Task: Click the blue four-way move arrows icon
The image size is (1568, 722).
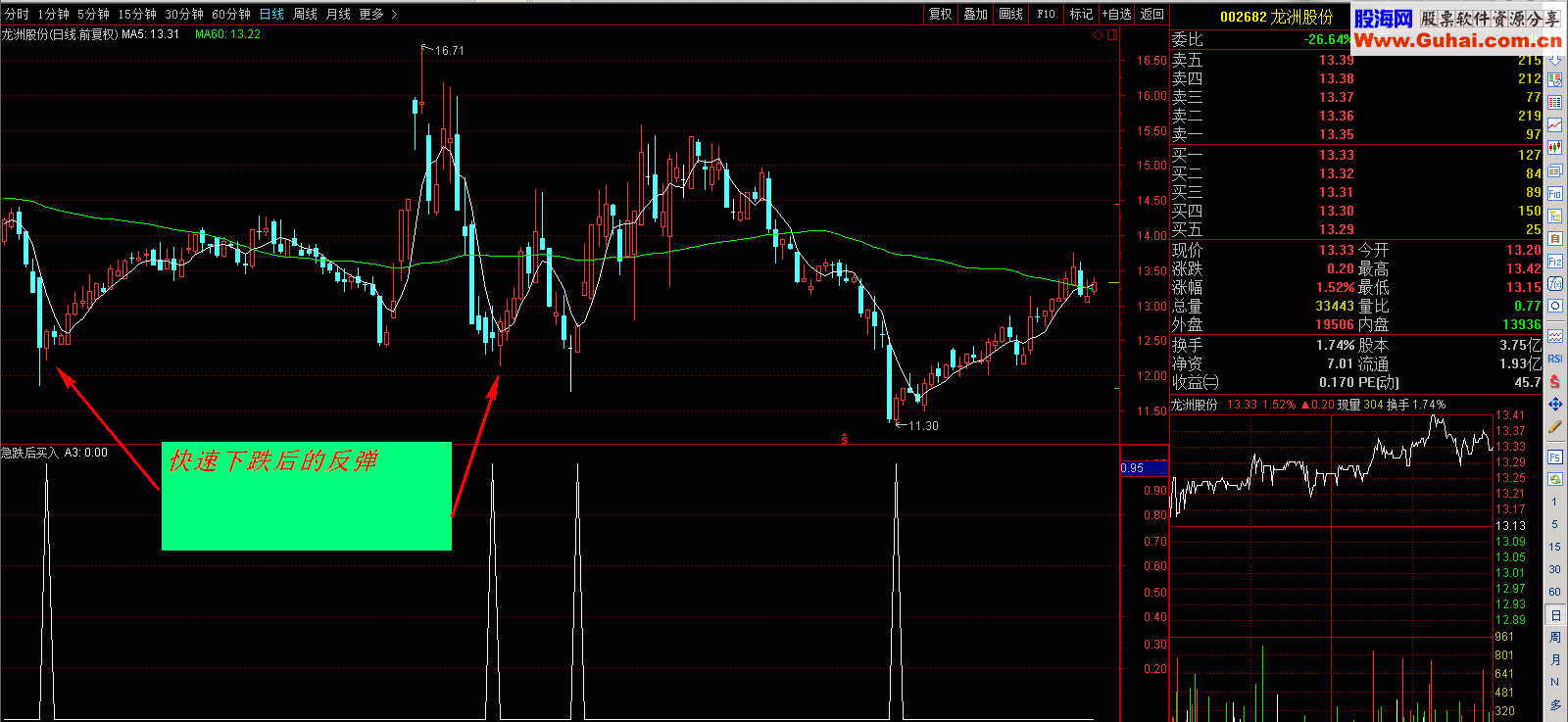Action: point(1555,404)
